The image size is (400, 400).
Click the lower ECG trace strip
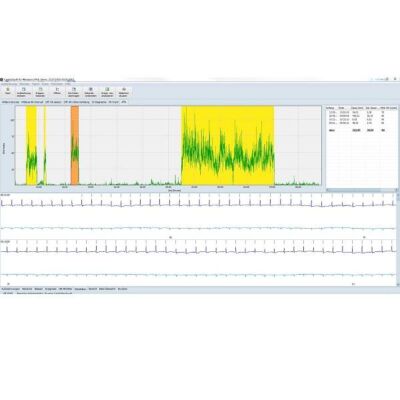coord(198,262)
